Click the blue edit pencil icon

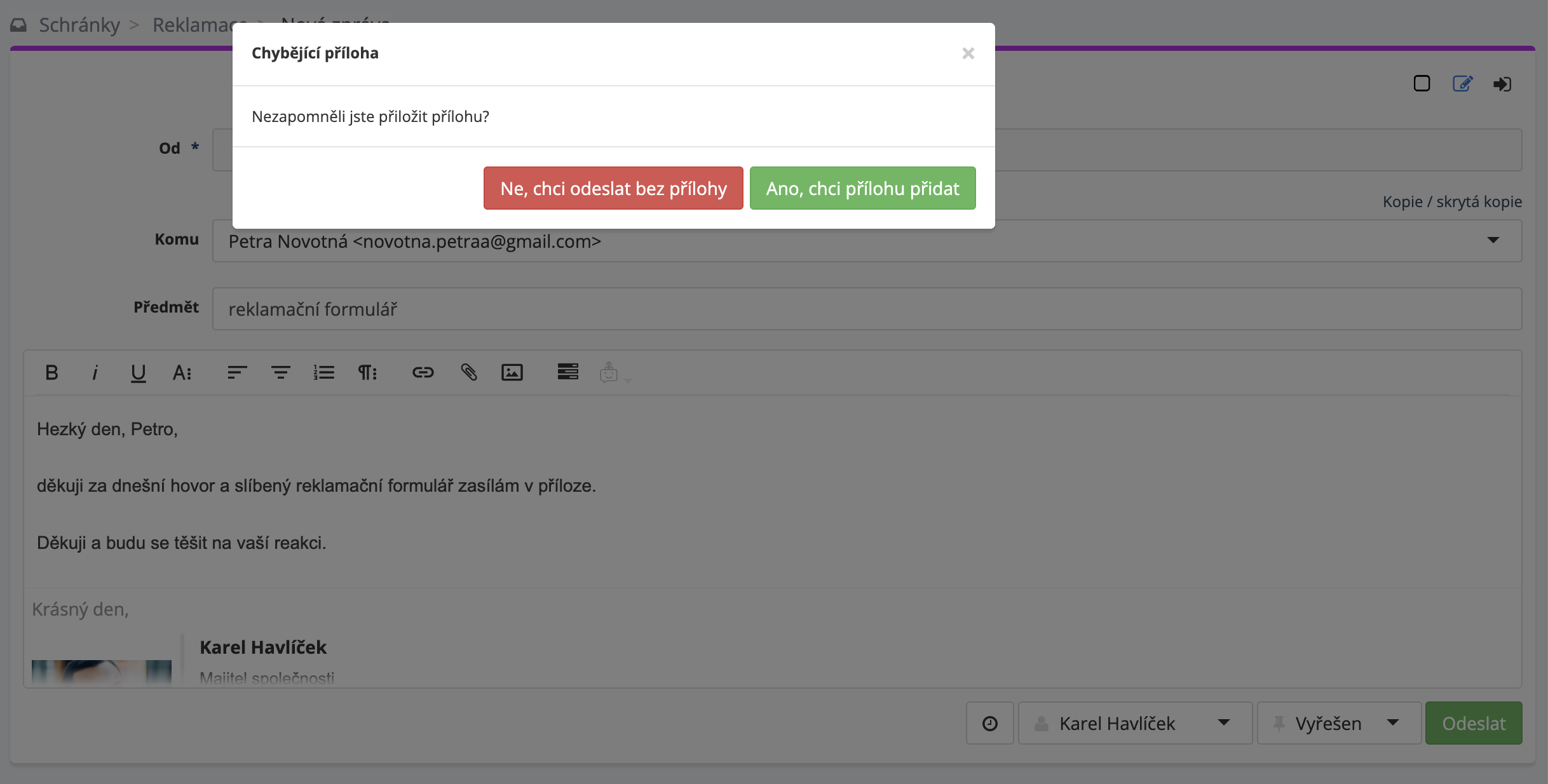pos(1462,83)
